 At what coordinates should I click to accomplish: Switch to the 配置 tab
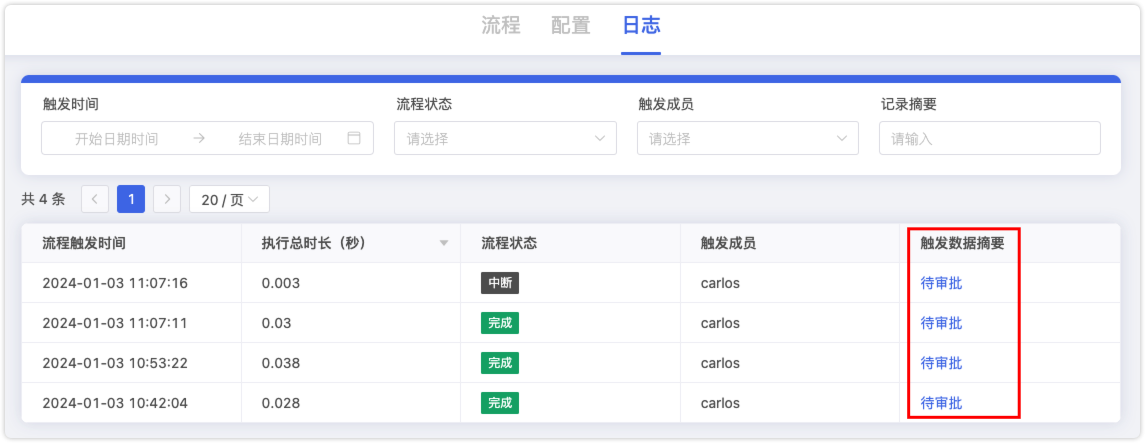click(x=570, y=26)
